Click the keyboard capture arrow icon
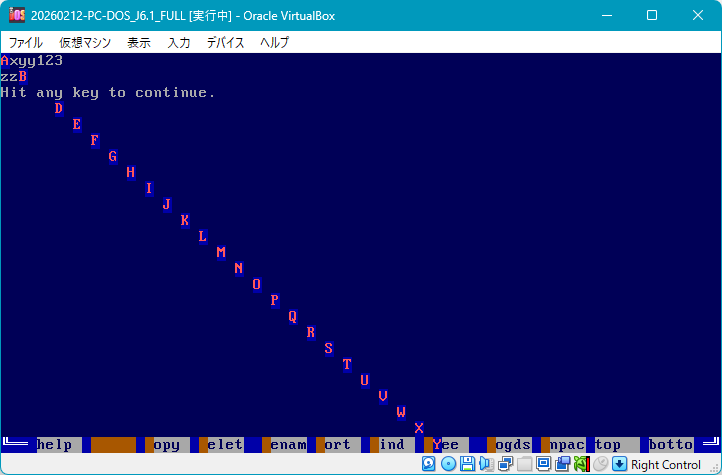Screen dimensions: 722x475 pyautogui.click(x=619, y=464)
